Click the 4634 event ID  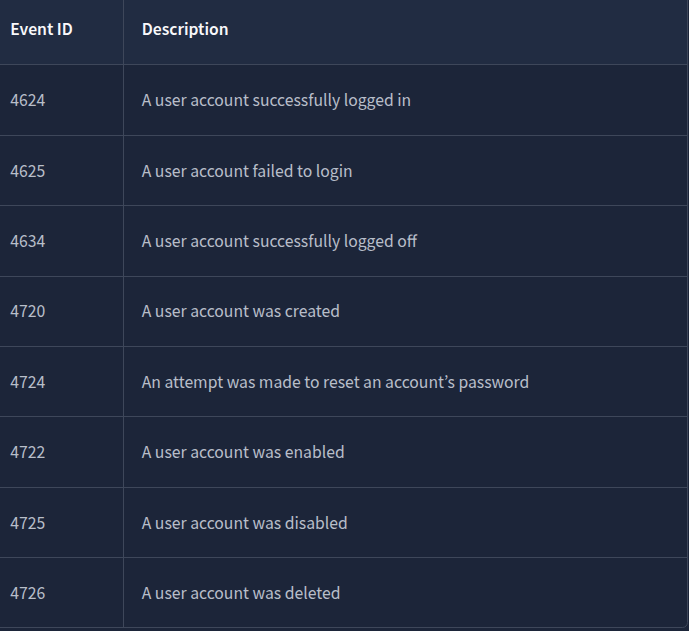28,241
